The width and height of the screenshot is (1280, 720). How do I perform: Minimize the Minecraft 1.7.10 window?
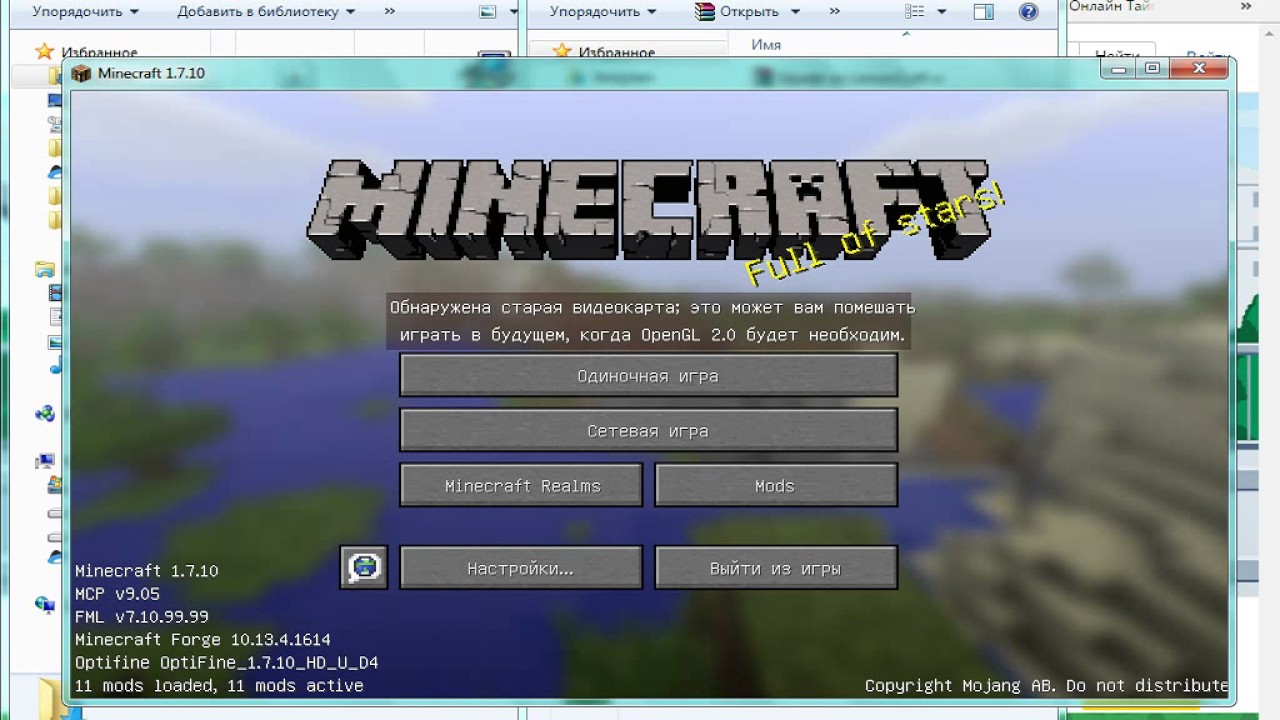(1119, 68)
